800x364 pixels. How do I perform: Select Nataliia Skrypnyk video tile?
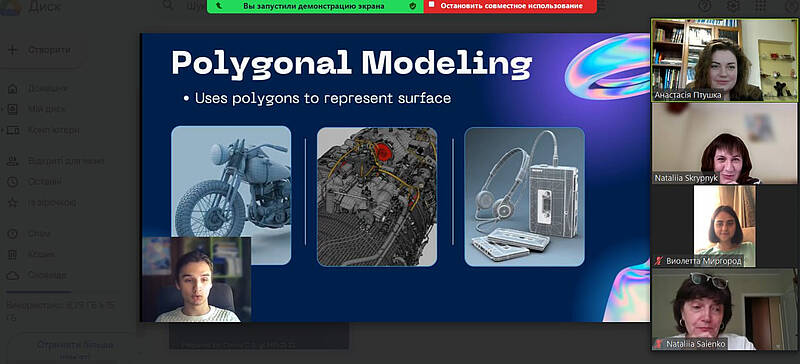(724, 143)
